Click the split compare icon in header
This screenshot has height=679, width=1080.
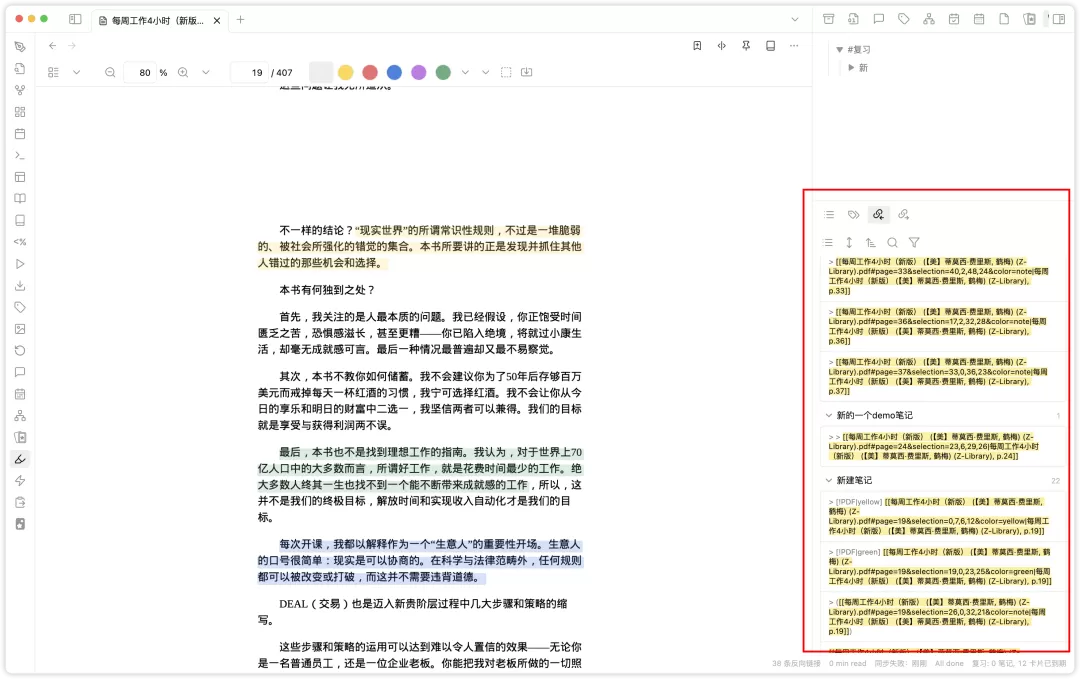coord(721,45)
